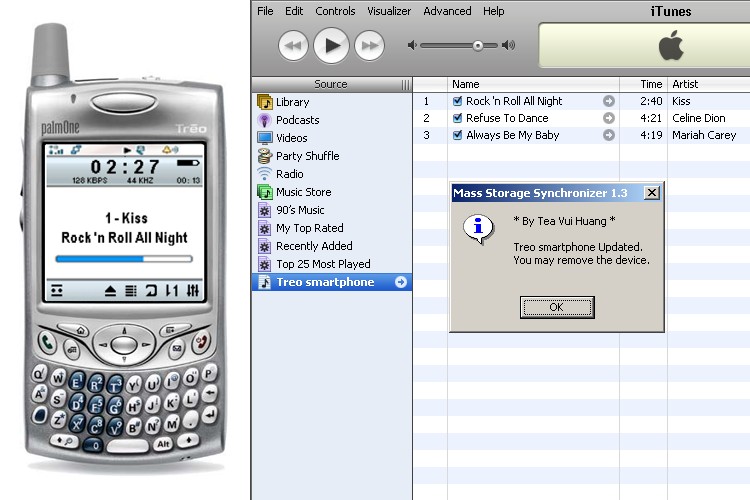
Task: Tap the yellow bell alert icon on Treo screen
Action: tap(166, 150)
